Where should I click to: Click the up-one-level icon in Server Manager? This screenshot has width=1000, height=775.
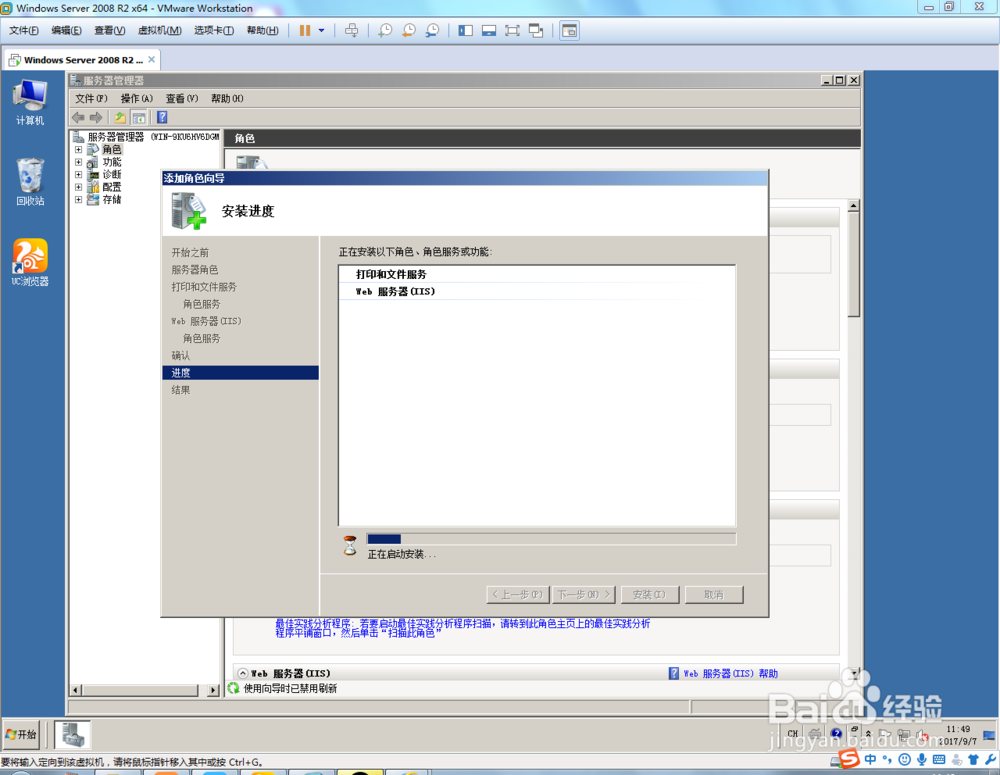tap(120, 117)
